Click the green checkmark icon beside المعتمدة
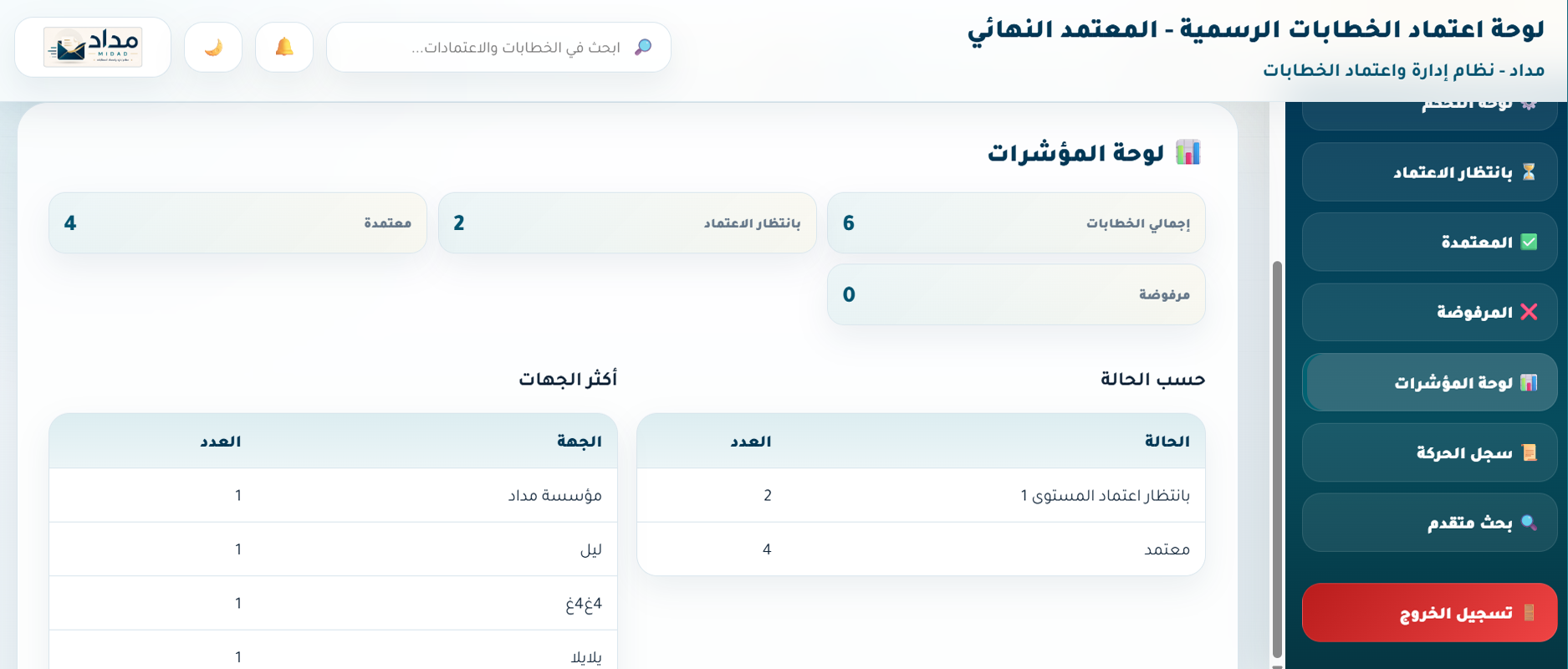Viewport: 1568px width, 669px height. click(x=1529, y=243)
